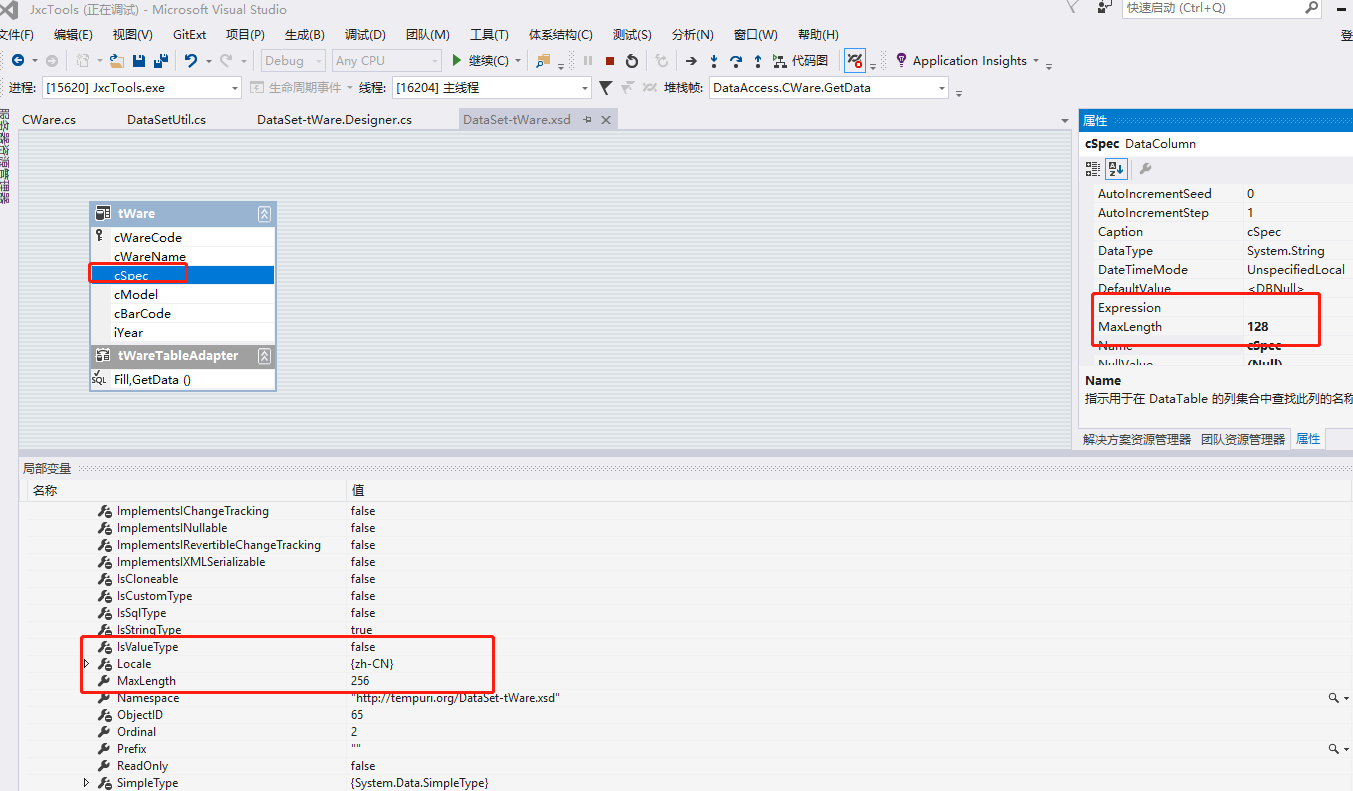Click the Navigate Backward arrow icon
The height and width of the screenshot is (791, 1353).
18,61
